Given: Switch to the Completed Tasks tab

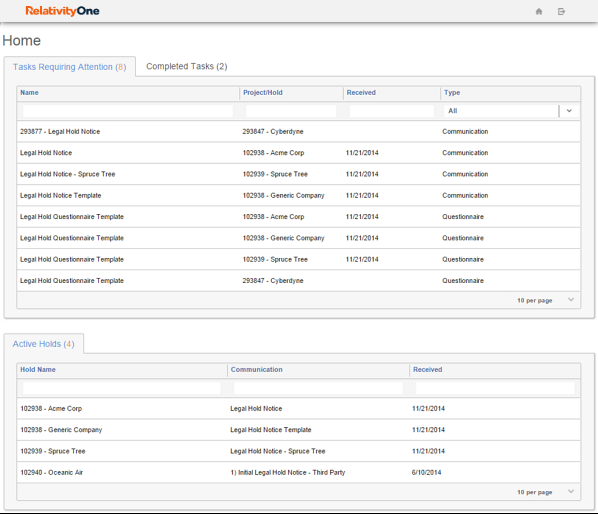Looking at the screenshot, I should [186, 66].
